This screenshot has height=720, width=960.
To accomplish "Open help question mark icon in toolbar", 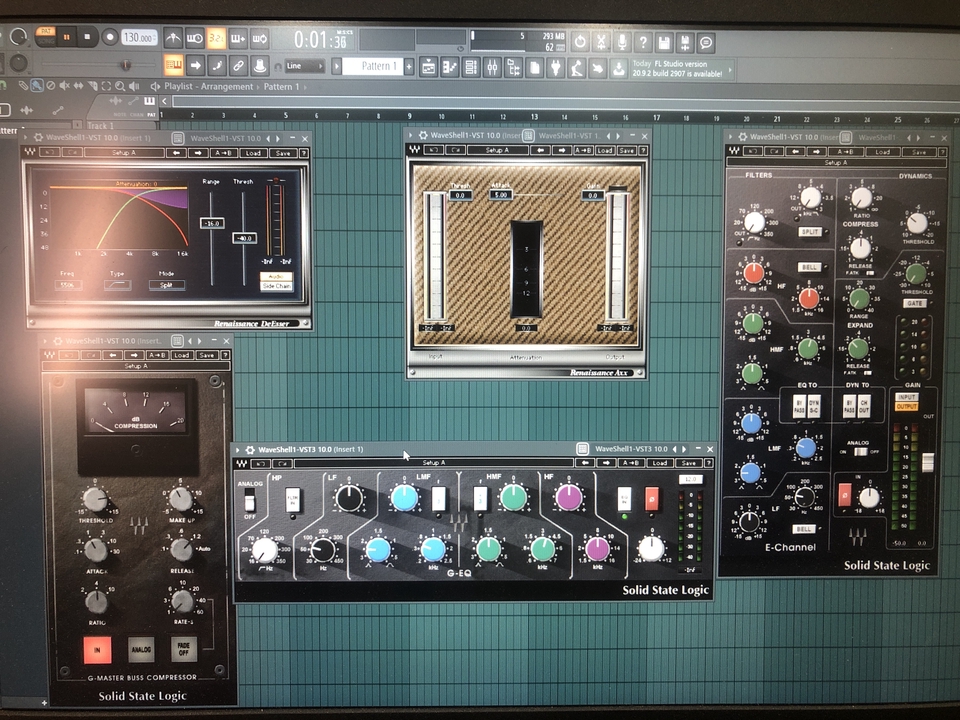I will [643, 42].
